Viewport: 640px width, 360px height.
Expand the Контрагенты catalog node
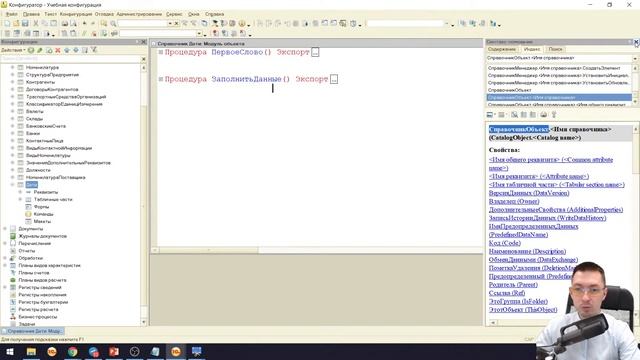pyautogui.click(x=13, y=82)
